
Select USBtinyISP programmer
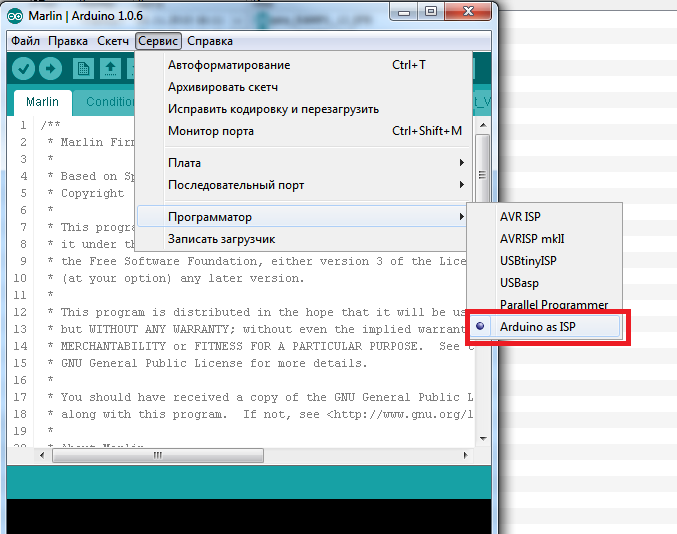click(545, 261)
